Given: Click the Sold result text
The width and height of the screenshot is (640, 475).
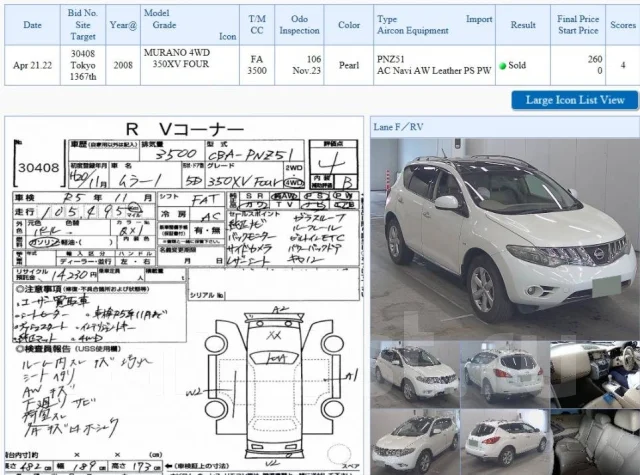Looking at the screenshot, I should (x=517, y=65).
